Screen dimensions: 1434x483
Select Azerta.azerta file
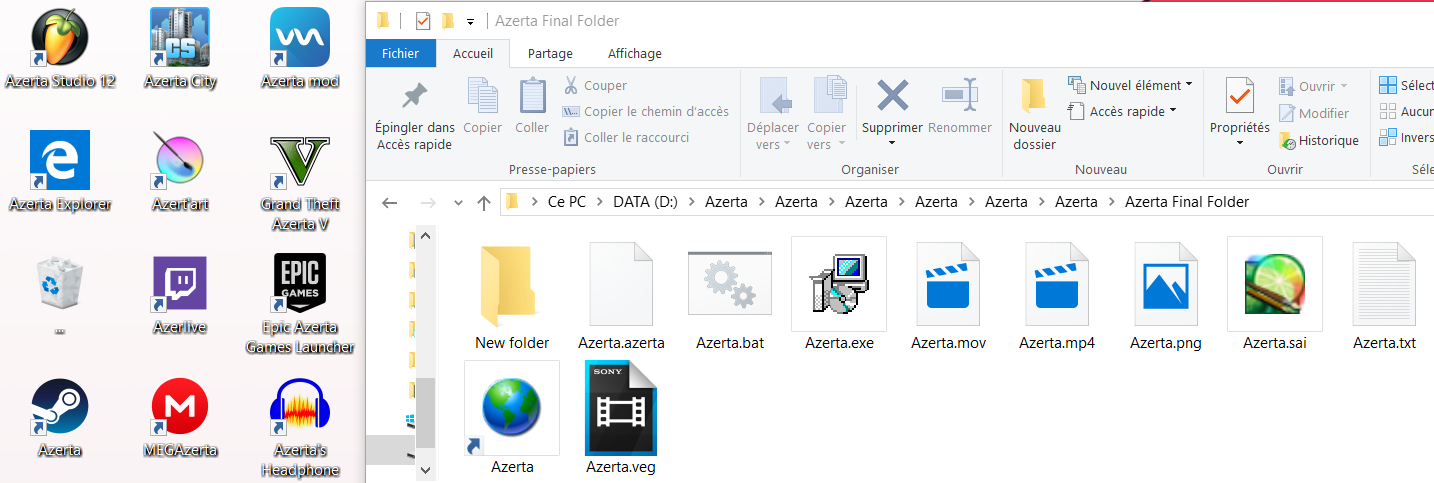coord(621,295)
